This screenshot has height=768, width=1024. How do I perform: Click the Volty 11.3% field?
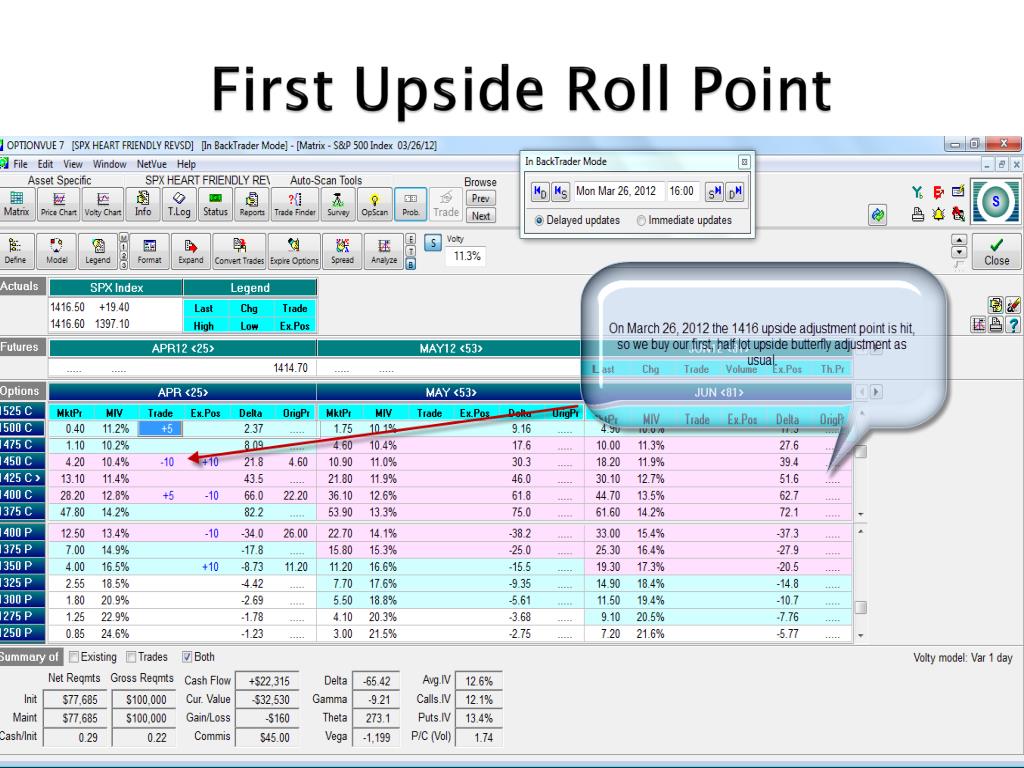(467, 256)
